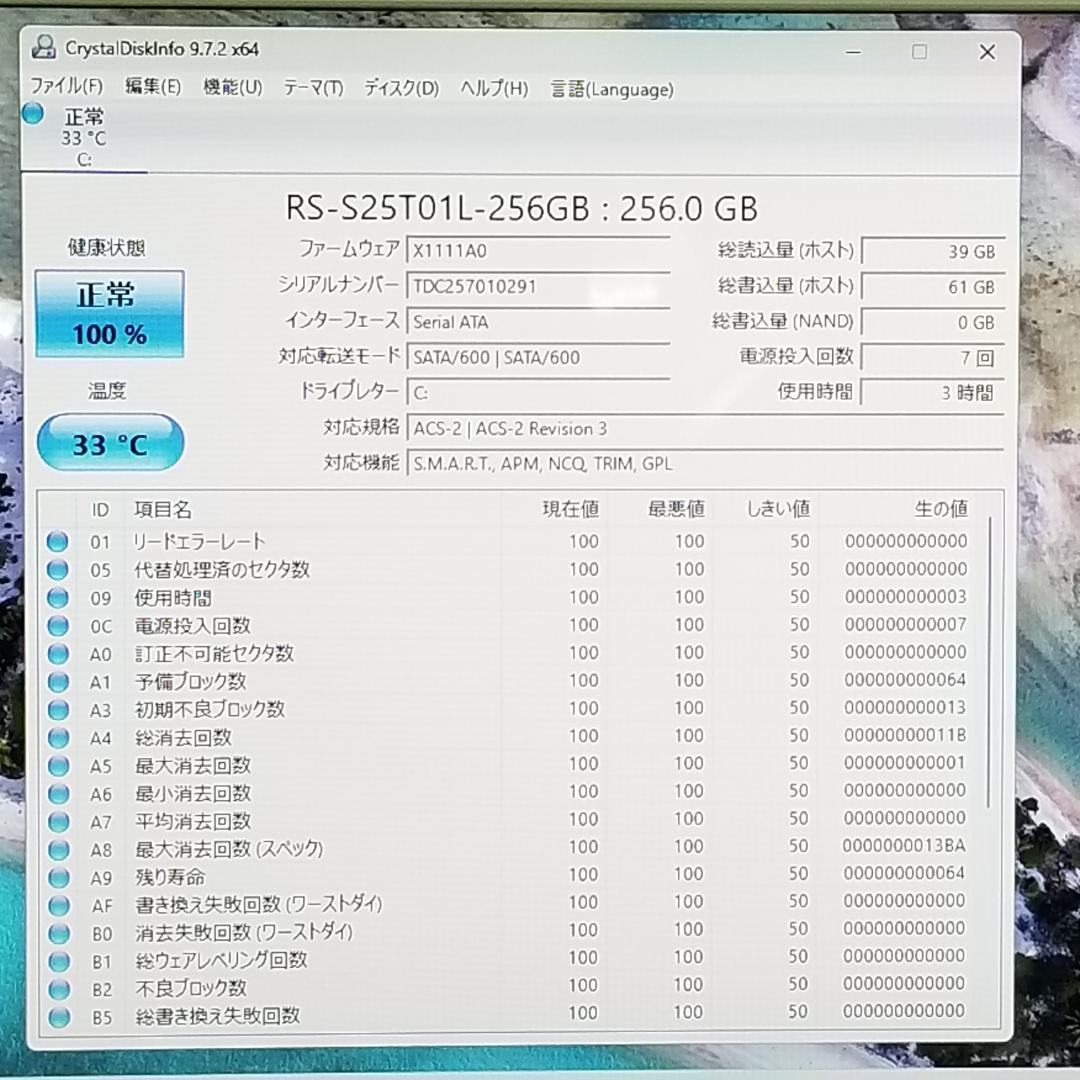This screenshot has height=1080, width=1080.
Task: Open the 編集(E) menu
Action: pos(152,87)
